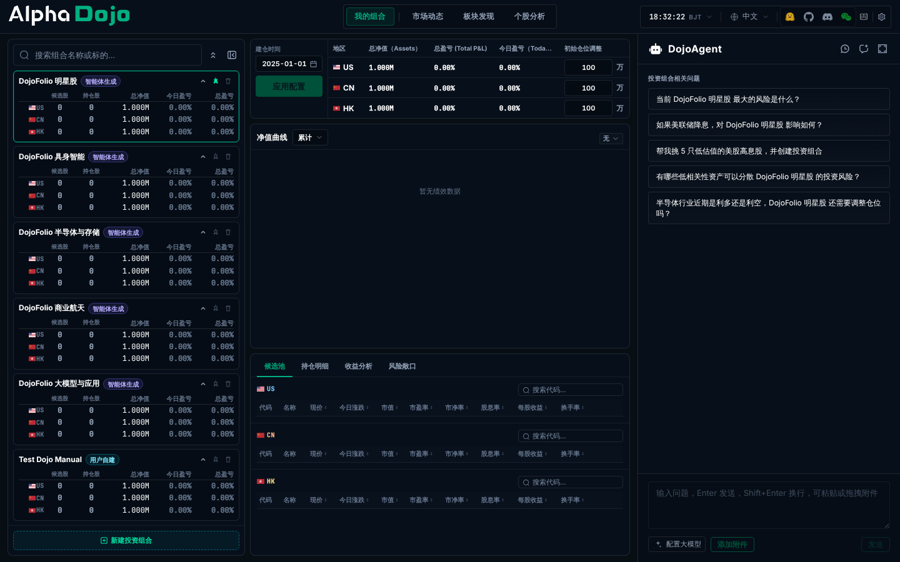Open the Hugging Face link icon

(790, 17)
